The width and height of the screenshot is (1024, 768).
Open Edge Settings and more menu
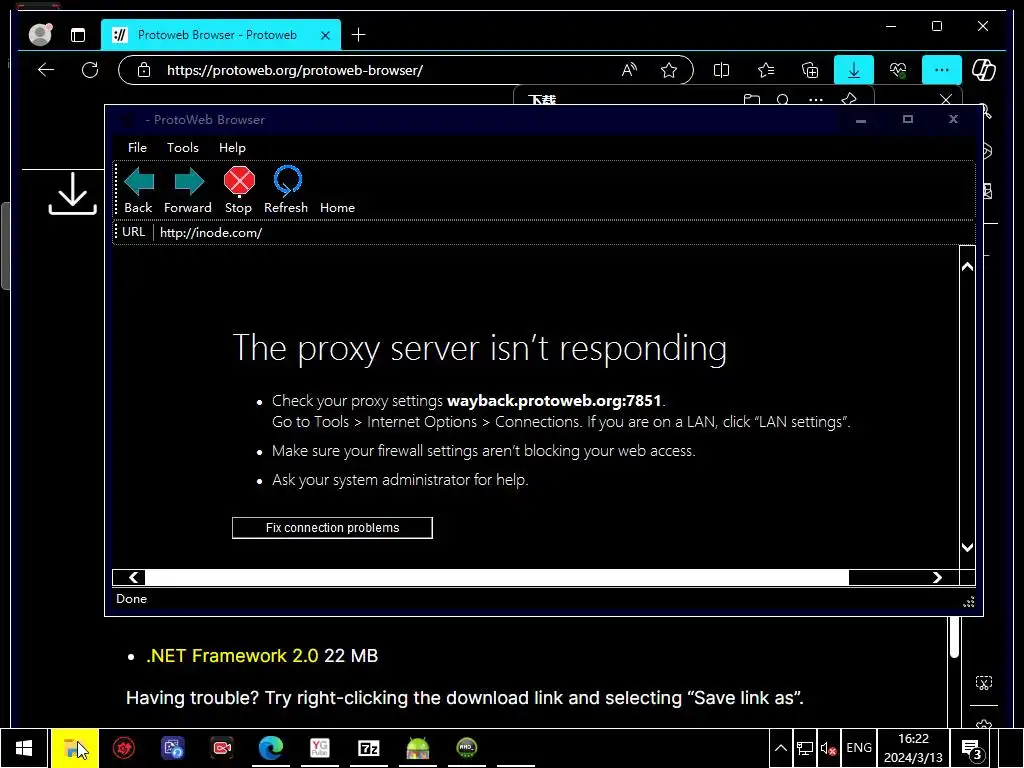click(x=941, y=70)
